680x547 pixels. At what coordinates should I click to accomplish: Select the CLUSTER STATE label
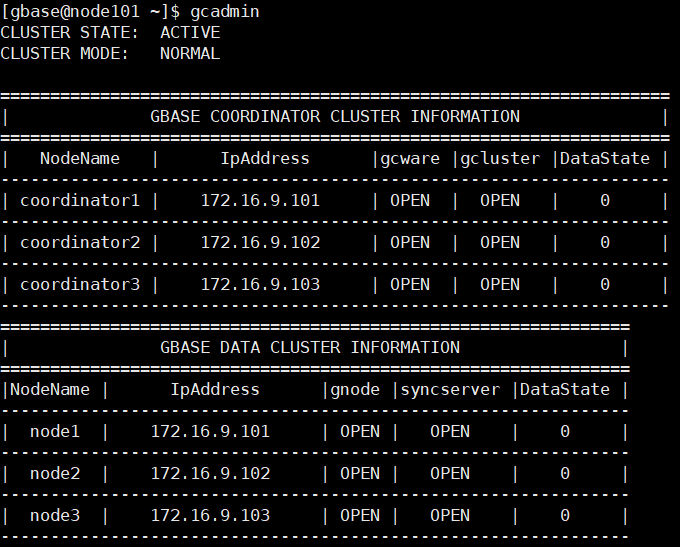69,33
